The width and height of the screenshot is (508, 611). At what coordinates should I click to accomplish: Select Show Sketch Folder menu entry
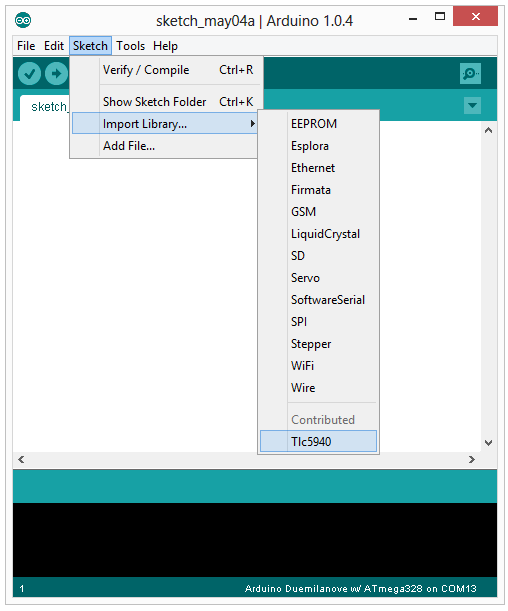[164, 102]
